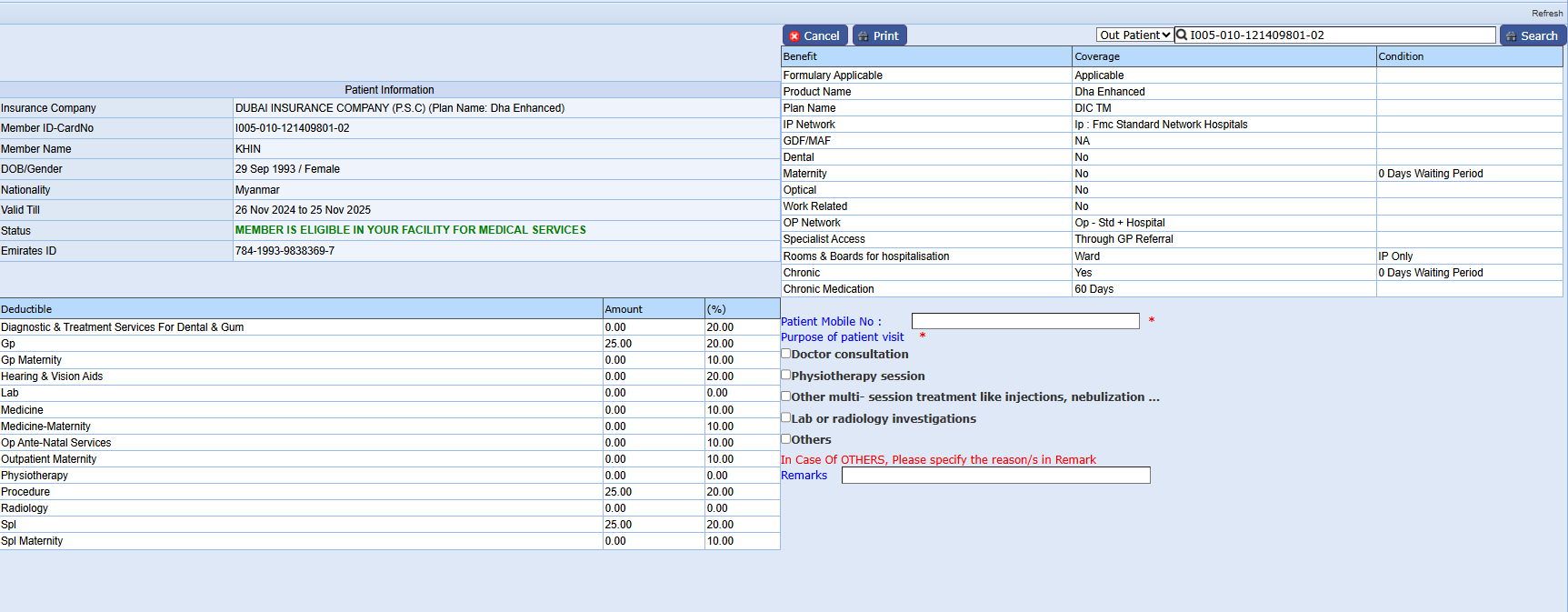Click the Patient Mobile No field

pos(1024,321)
